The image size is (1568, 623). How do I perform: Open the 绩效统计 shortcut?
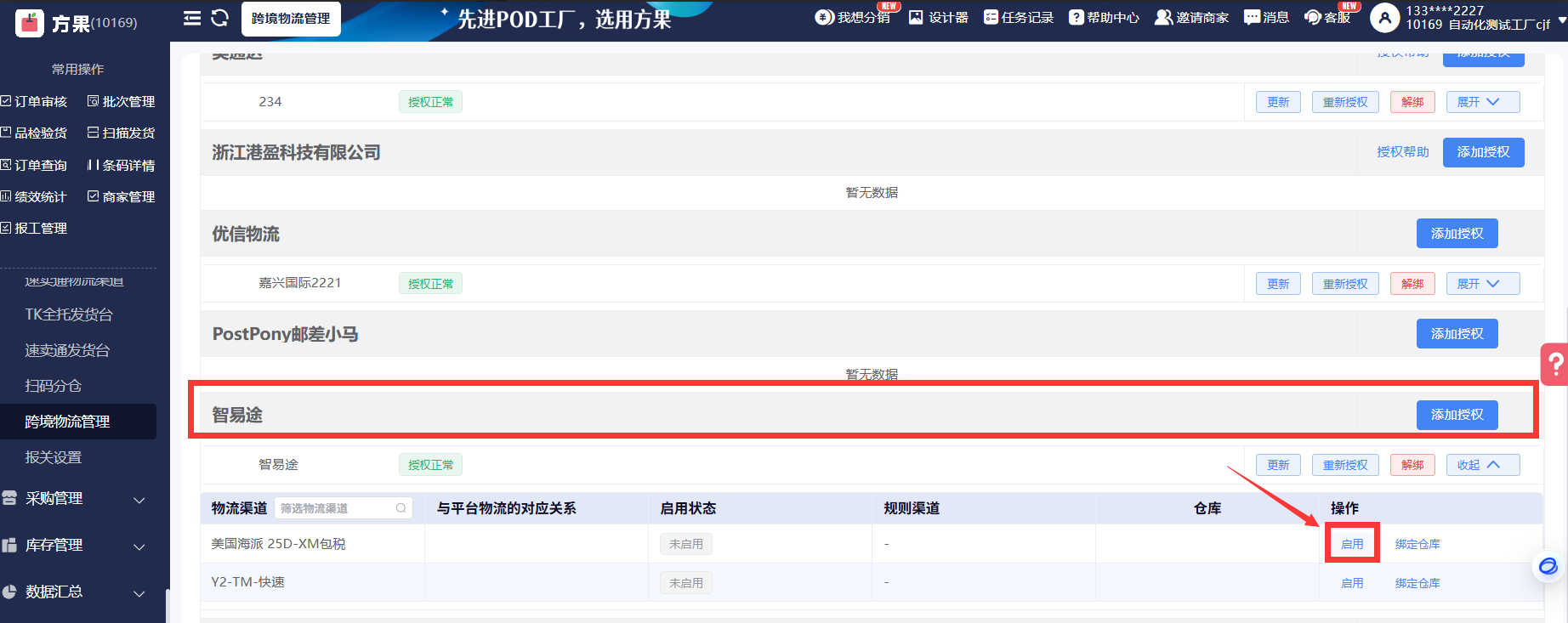[x=34, y=196]
